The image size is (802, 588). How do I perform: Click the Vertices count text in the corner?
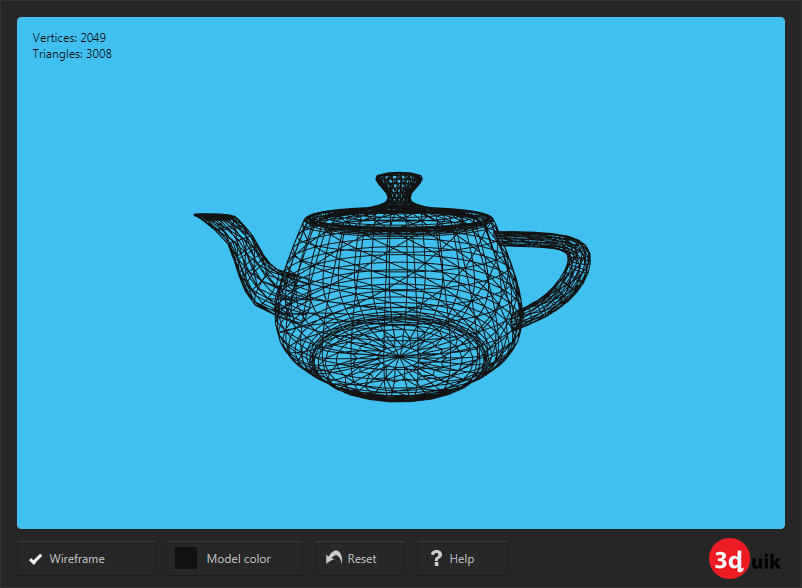67,37
